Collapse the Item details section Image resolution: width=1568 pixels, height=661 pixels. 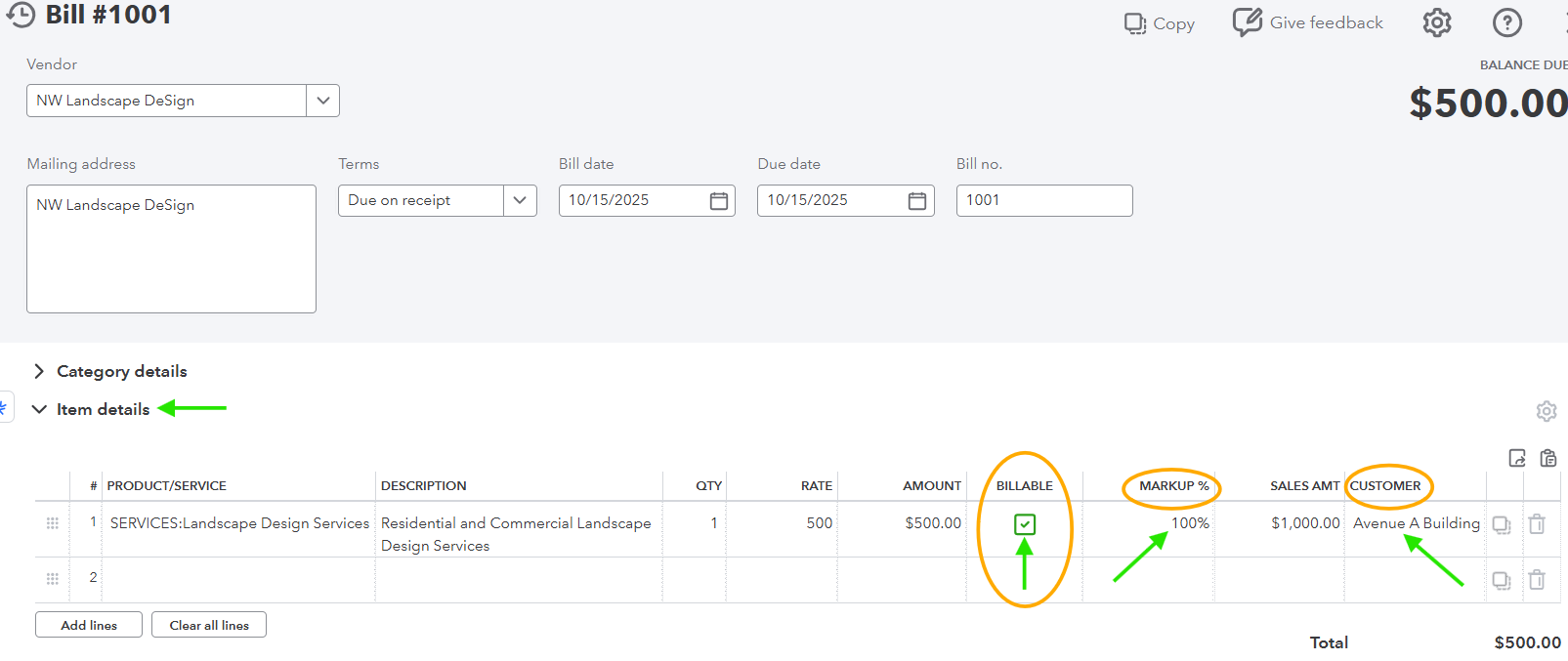(39, 409)
